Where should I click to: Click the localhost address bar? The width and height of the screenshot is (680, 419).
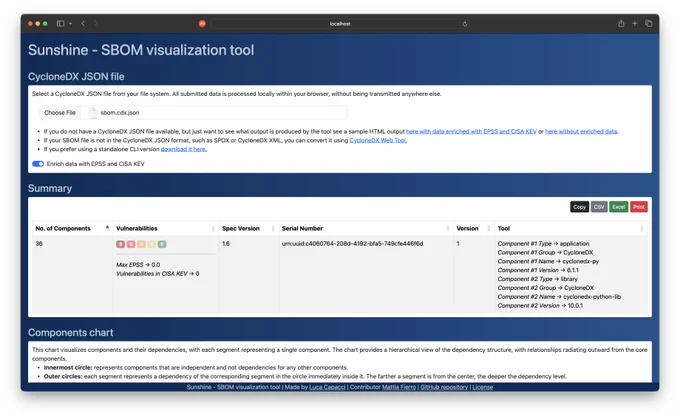(340, 24)
